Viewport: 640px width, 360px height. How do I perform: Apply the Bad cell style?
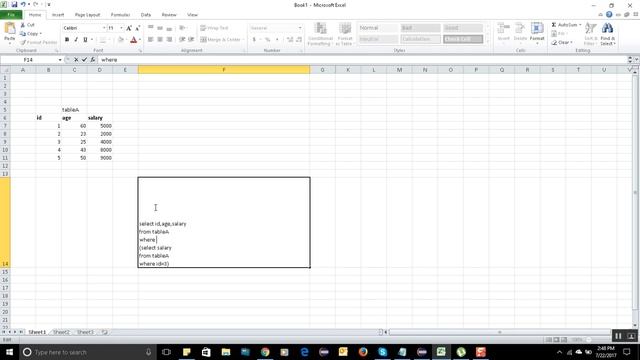click(420, 28)
